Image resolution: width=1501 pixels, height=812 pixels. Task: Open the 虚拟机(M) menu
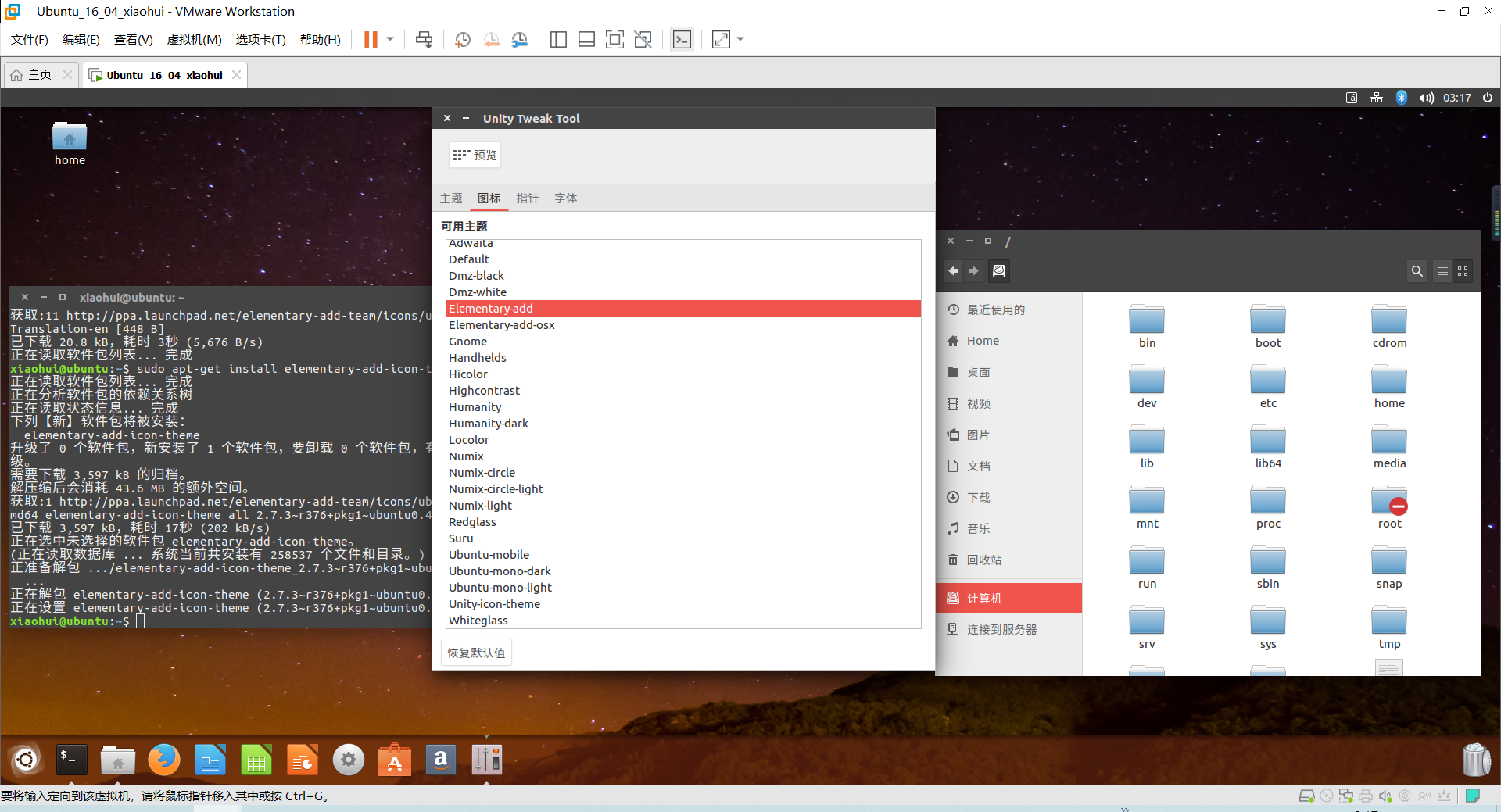[194, 39]
